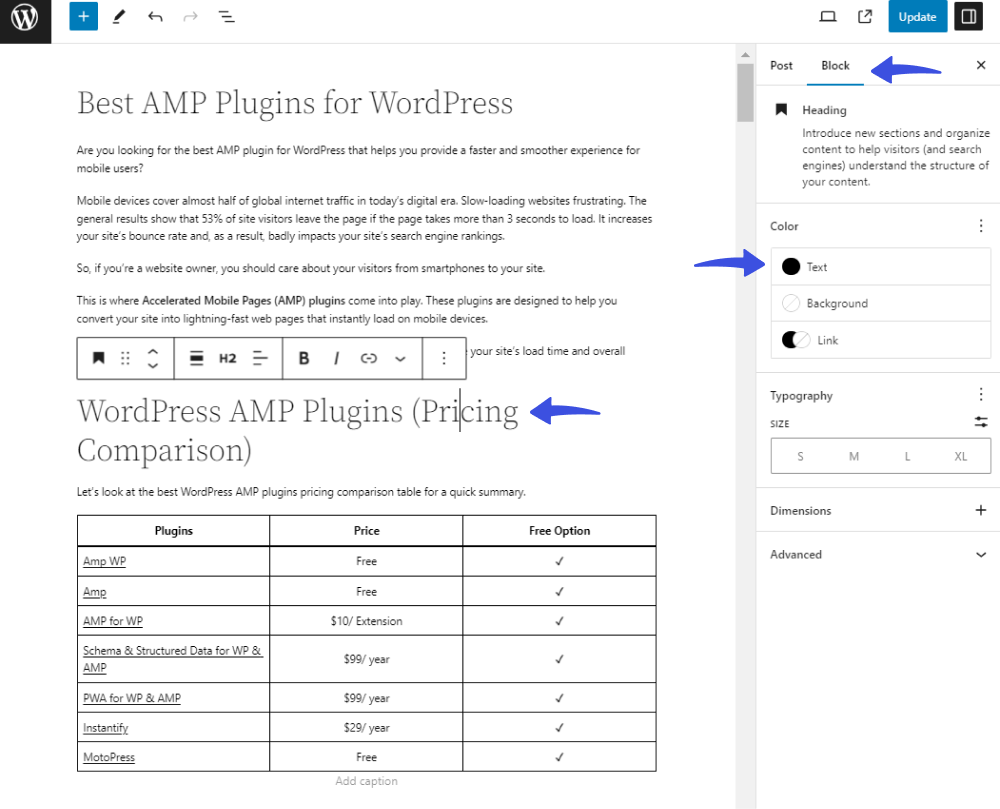
Task: Open the Background color picker
Action: point(881,303)
